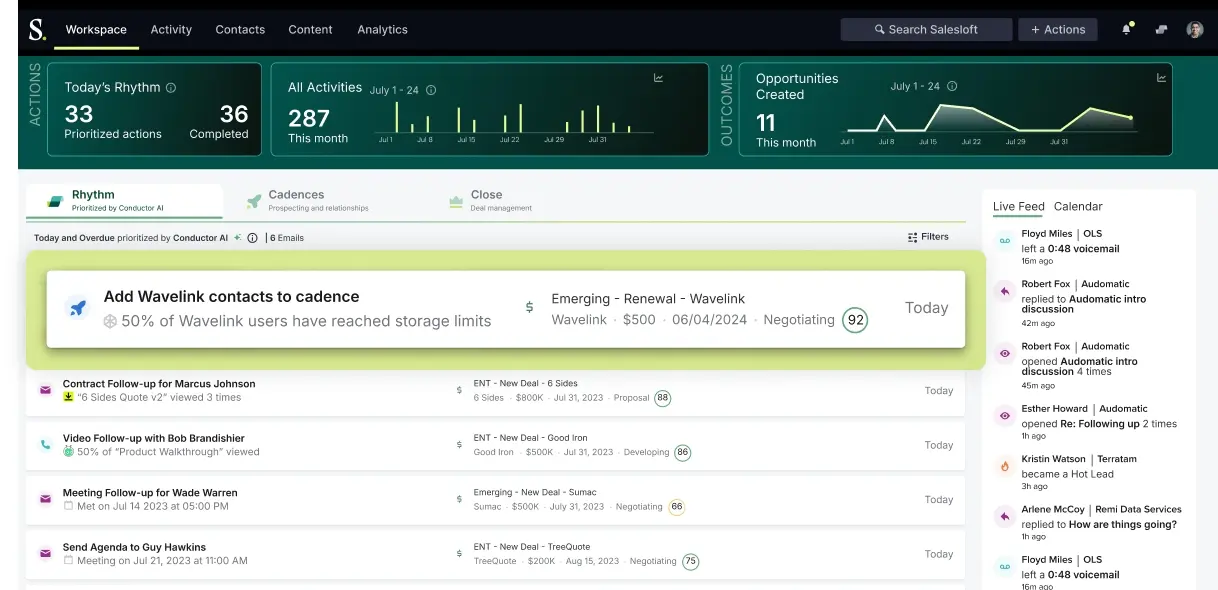1218x590 pixels.
Task: Click ENT - New Deal - TreeQuote opportunity
Action: (532, 547)
